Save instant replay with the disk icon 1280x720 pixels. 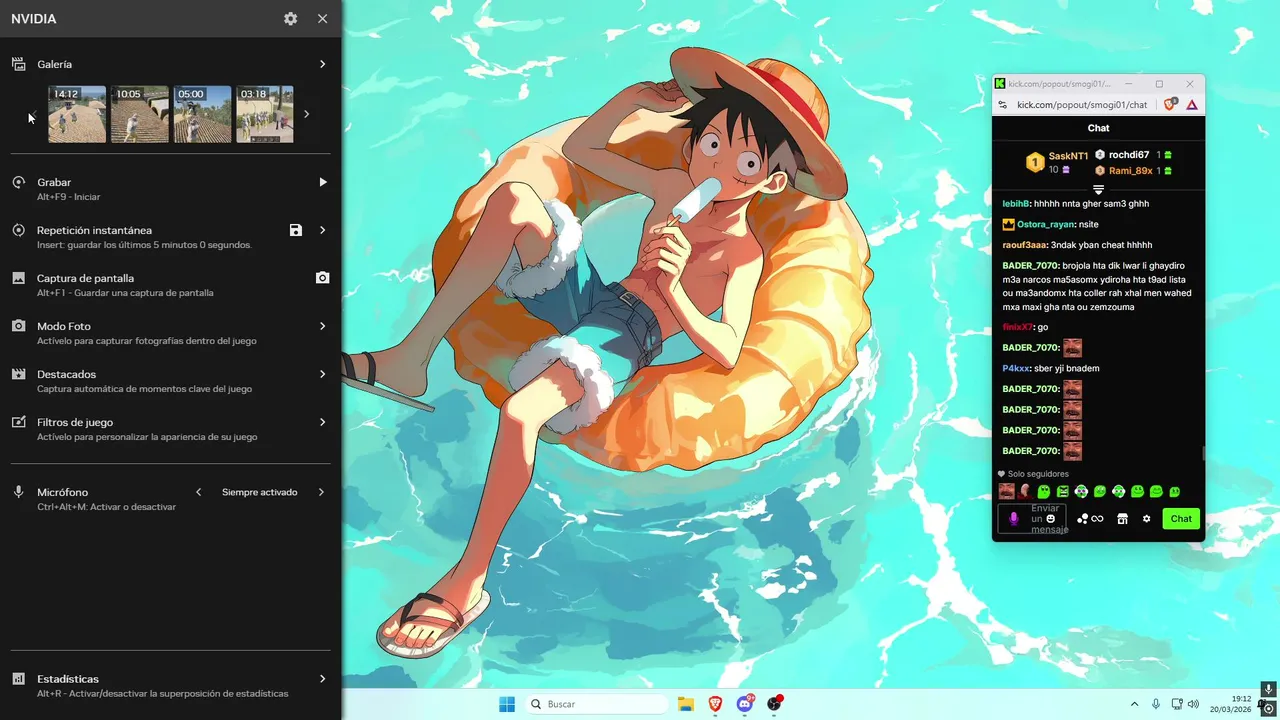pos(296,230)
